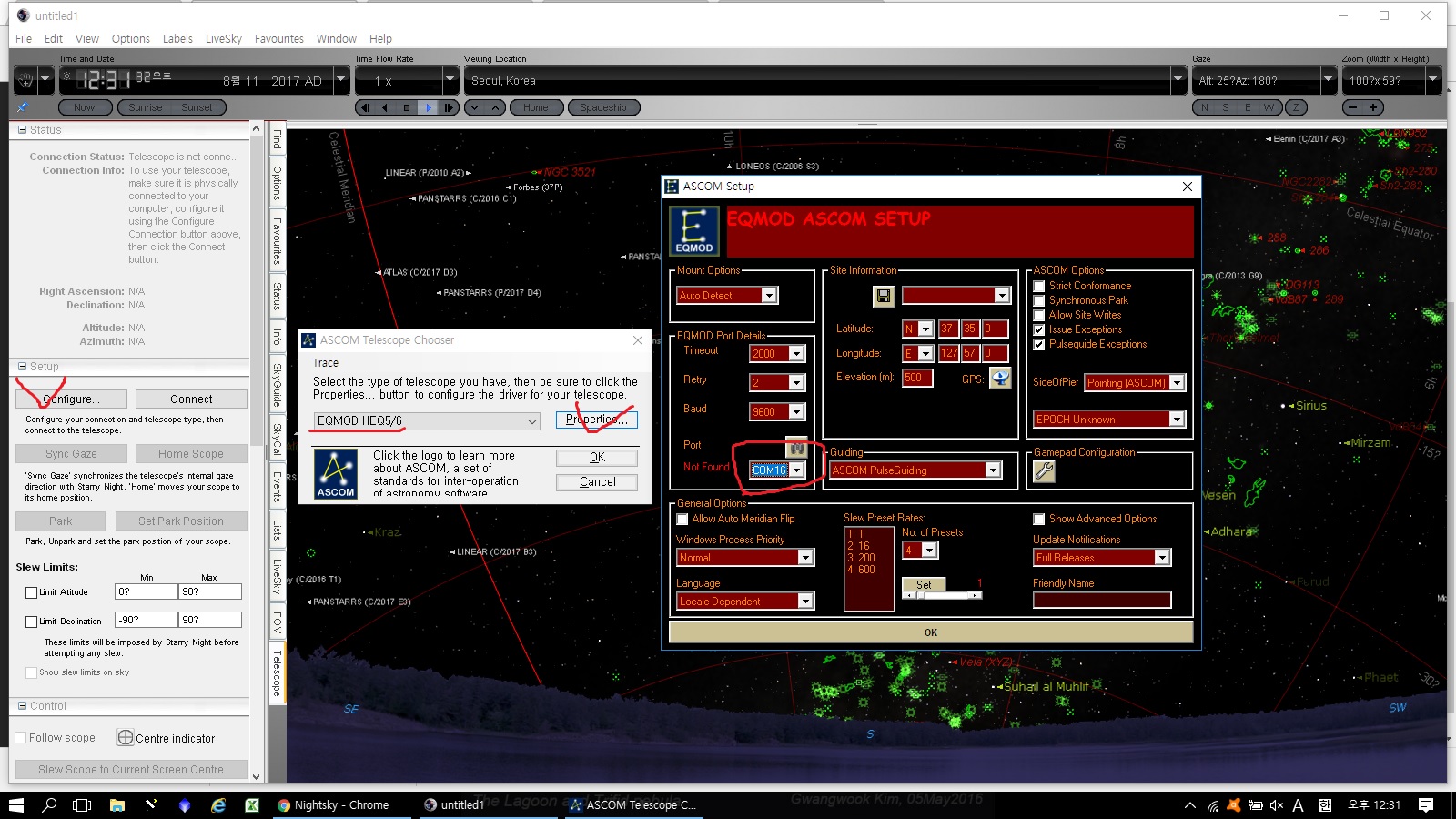Image resolution: width=1456 pixels, height=819 pixels.
Task: Click the ASCOM logo in Telescope Chooser
Action: coord(336,474)
